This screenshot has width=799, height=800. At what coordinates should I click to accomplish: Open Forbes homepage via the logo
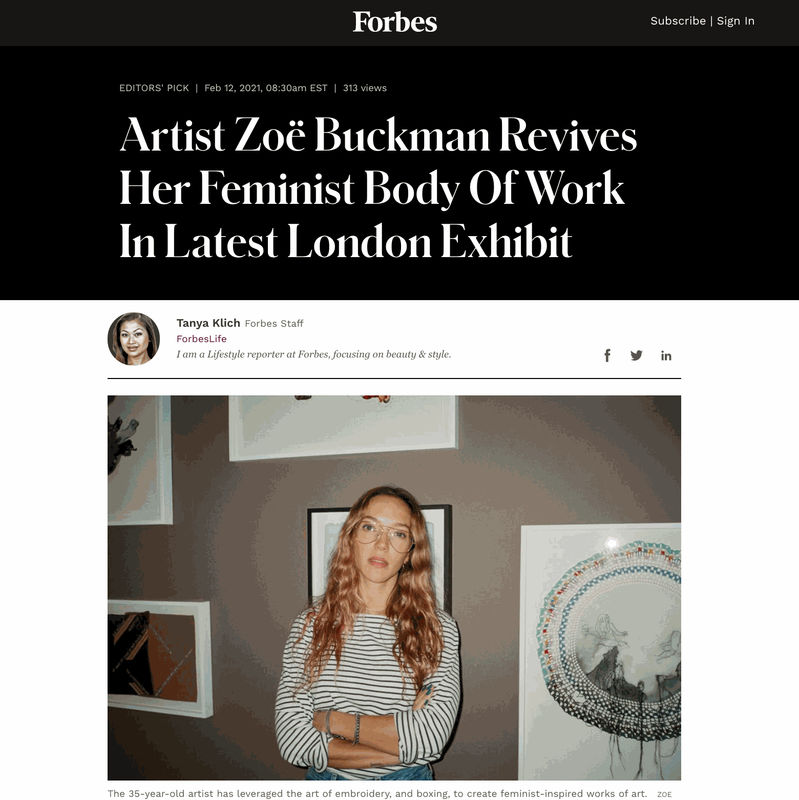tap(398, 21)
